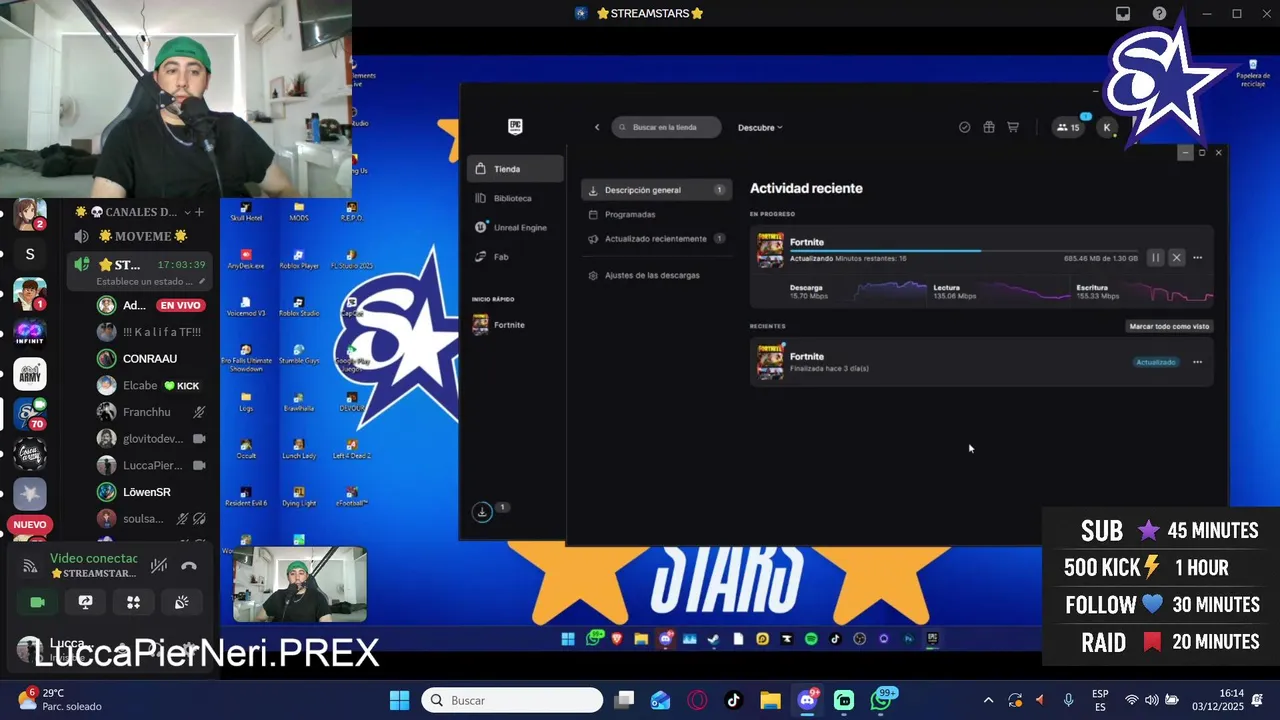Open the Discord inbox icon in title bar
Screen dimensions: 1280x720
coord(1123,13)
